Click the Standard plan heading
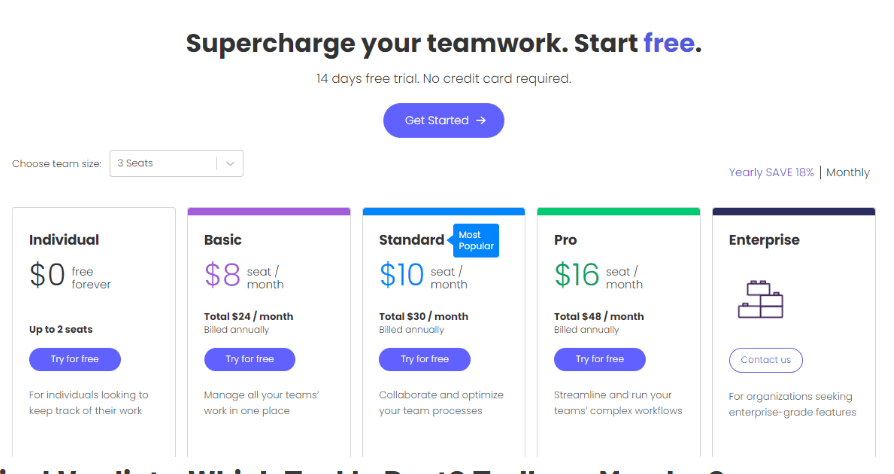894x474 pixels. point(411,240)
